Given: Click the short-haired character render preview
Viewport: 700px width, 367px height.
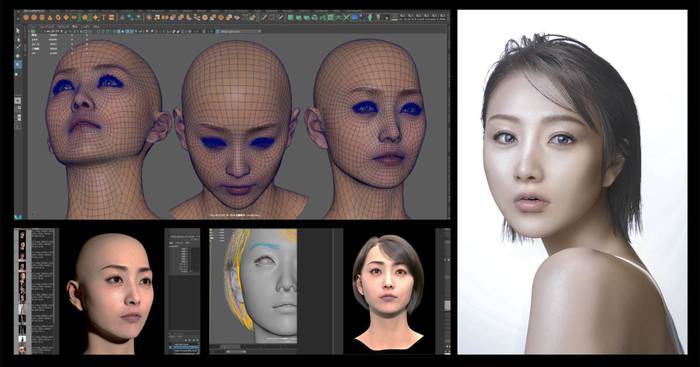Looking at the screenshot, I should coord(388,293).
